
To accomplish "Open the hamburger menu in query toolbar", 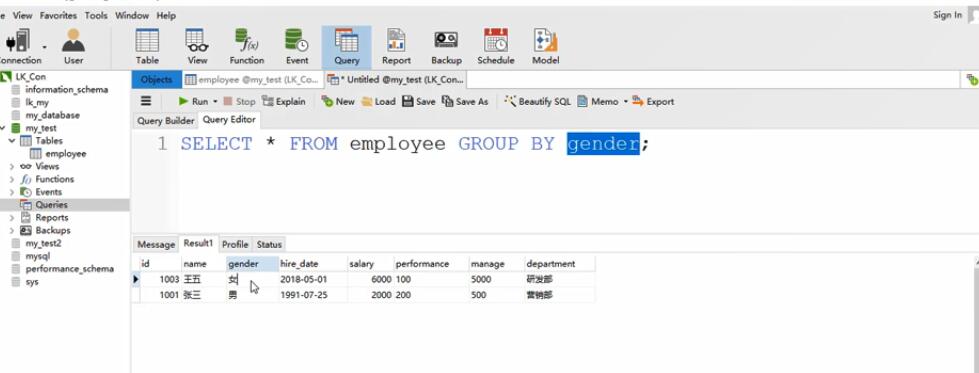I will pyautogui.click(x=145, y=101).
